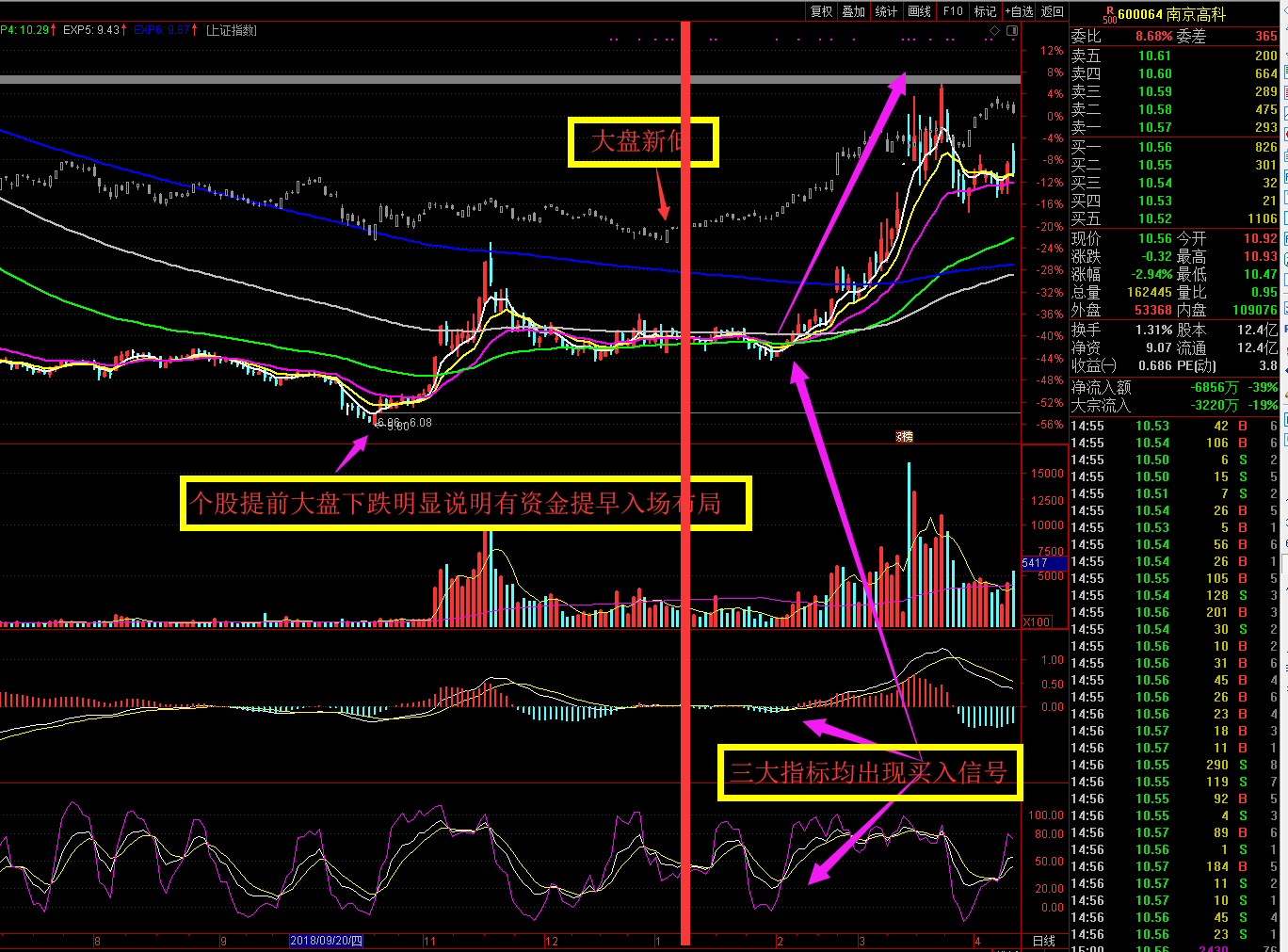1288x952 pixels.
Task: Click the X100 volume scale label
Action: point(1037,621)
